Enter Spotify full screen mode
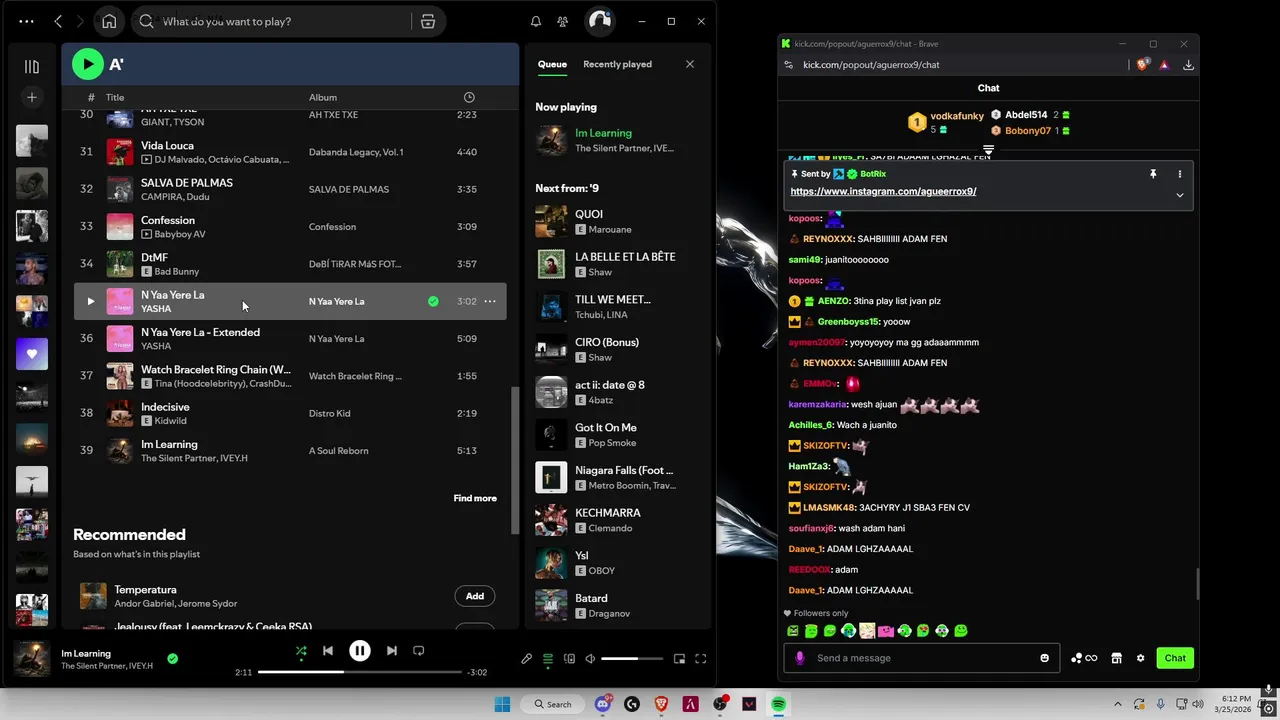 (701, 659)
